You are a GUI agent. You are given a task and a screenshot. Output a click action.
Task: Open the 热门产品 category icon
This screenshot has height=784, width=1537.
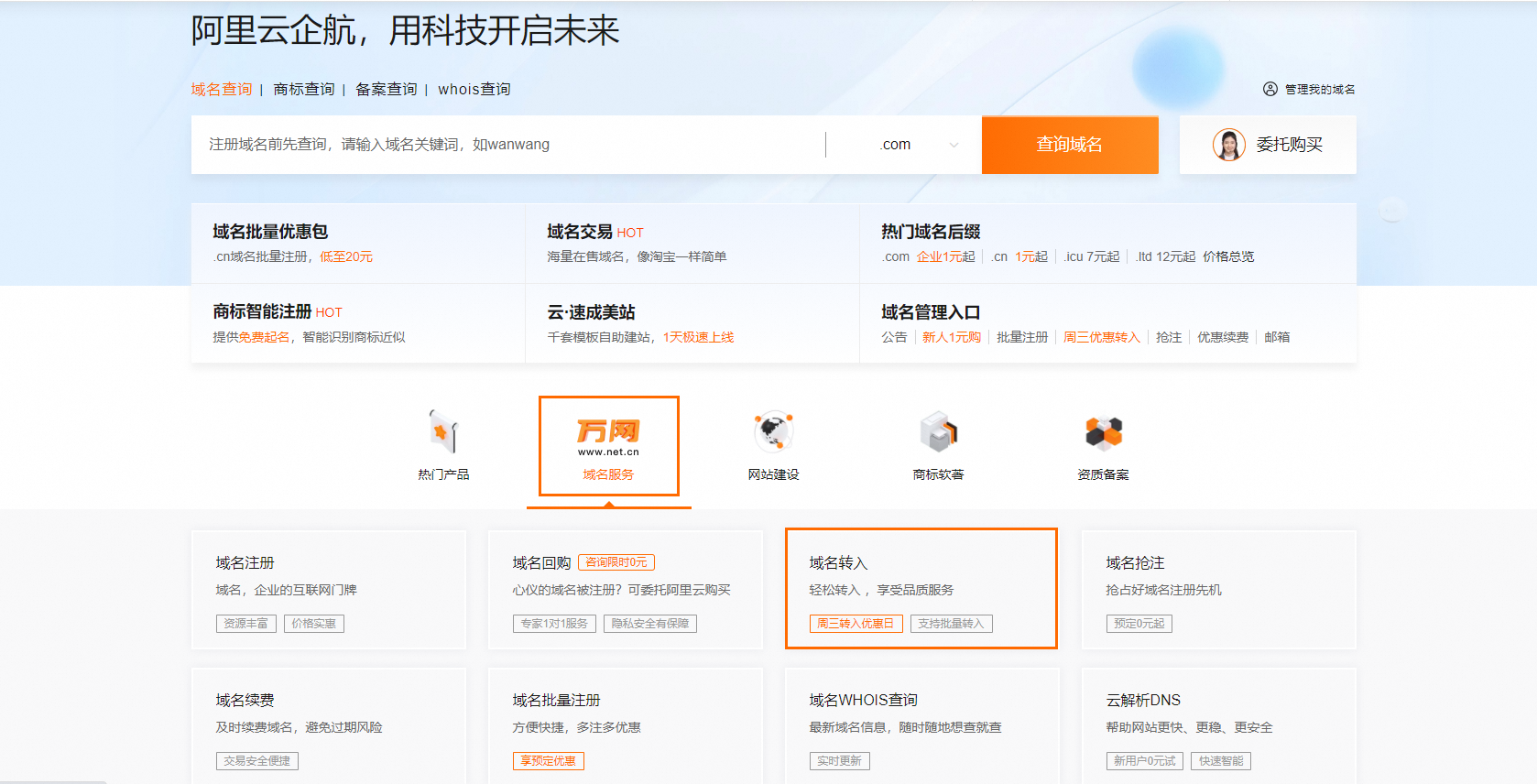pyautogui.click(x=444, y=432)
